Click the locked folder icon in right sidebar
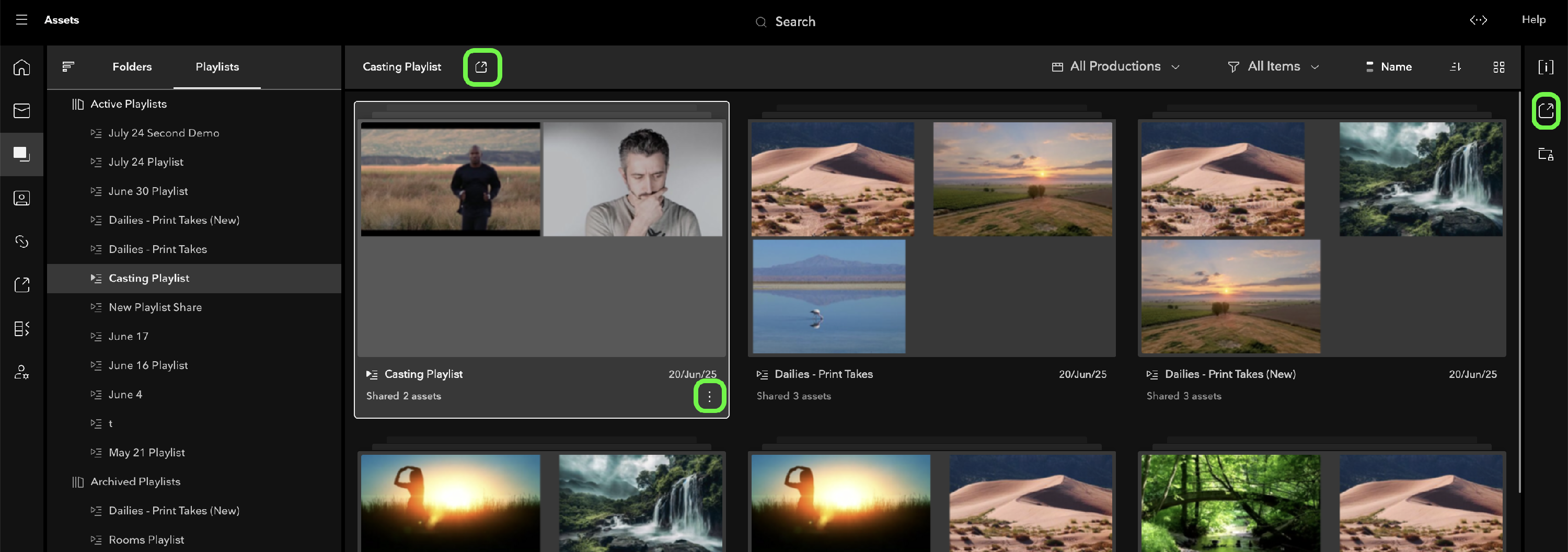1568x552 pixels. click(x=1546, y=154)
